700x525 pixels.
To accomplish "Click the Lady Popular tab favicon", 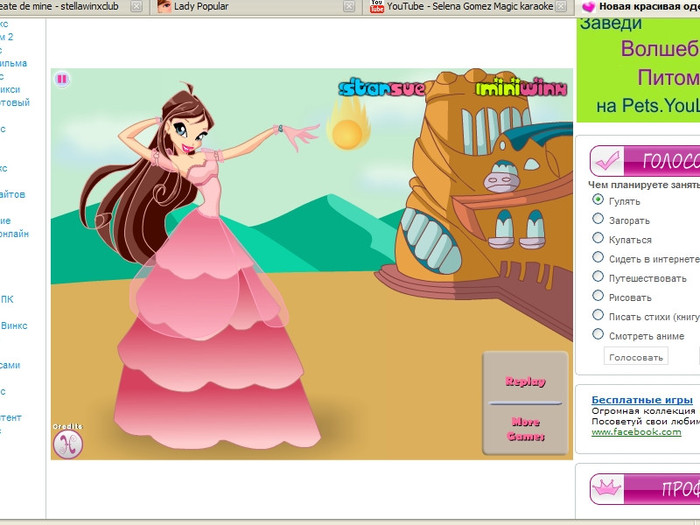I will click(x=164, y=7).
